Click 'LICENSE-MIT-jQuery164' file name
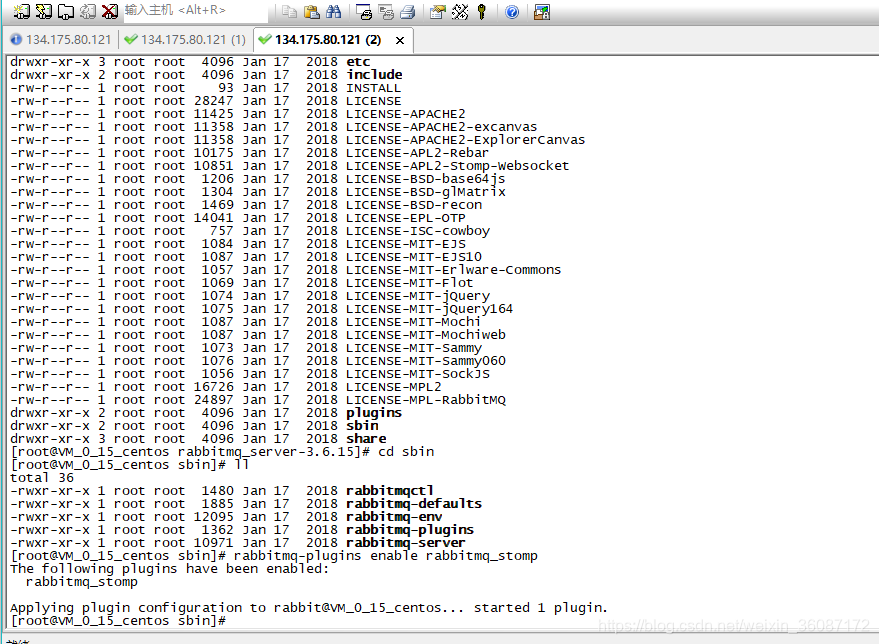 tap(429, 309)
